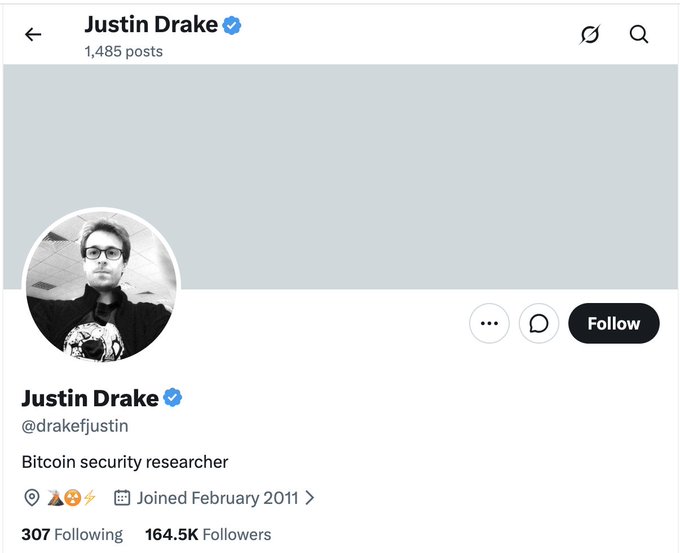
Task: Open the three-dot more options menu
Action: (489, 323)
